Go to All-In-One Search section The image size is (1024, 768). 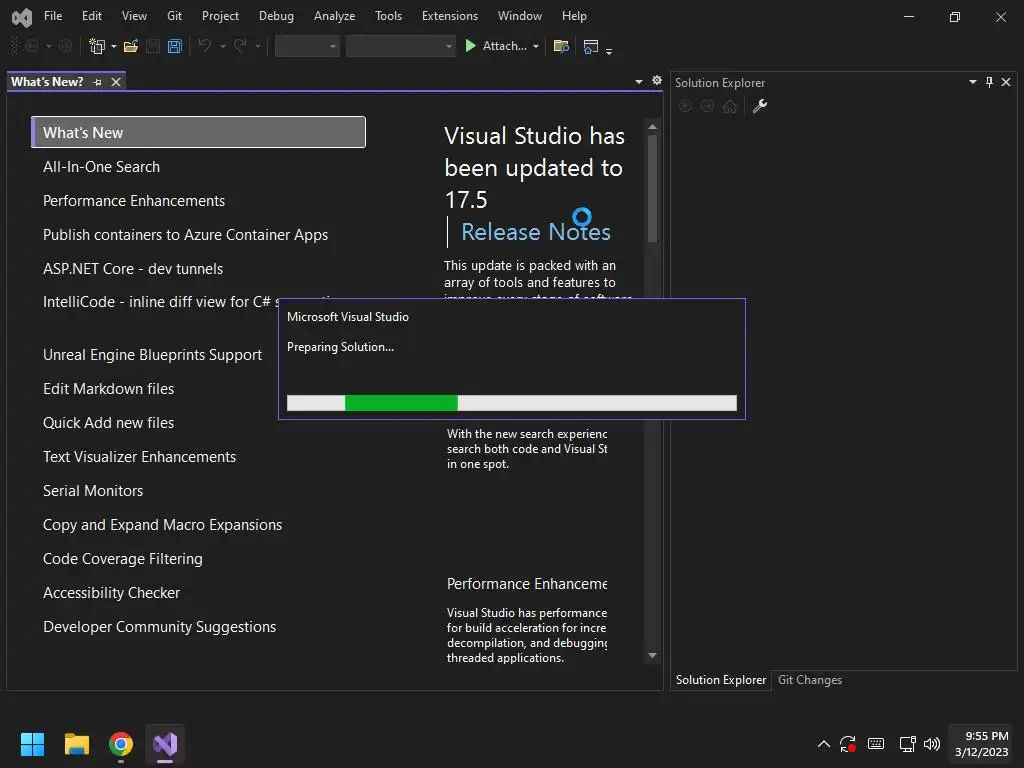point(101,167)
